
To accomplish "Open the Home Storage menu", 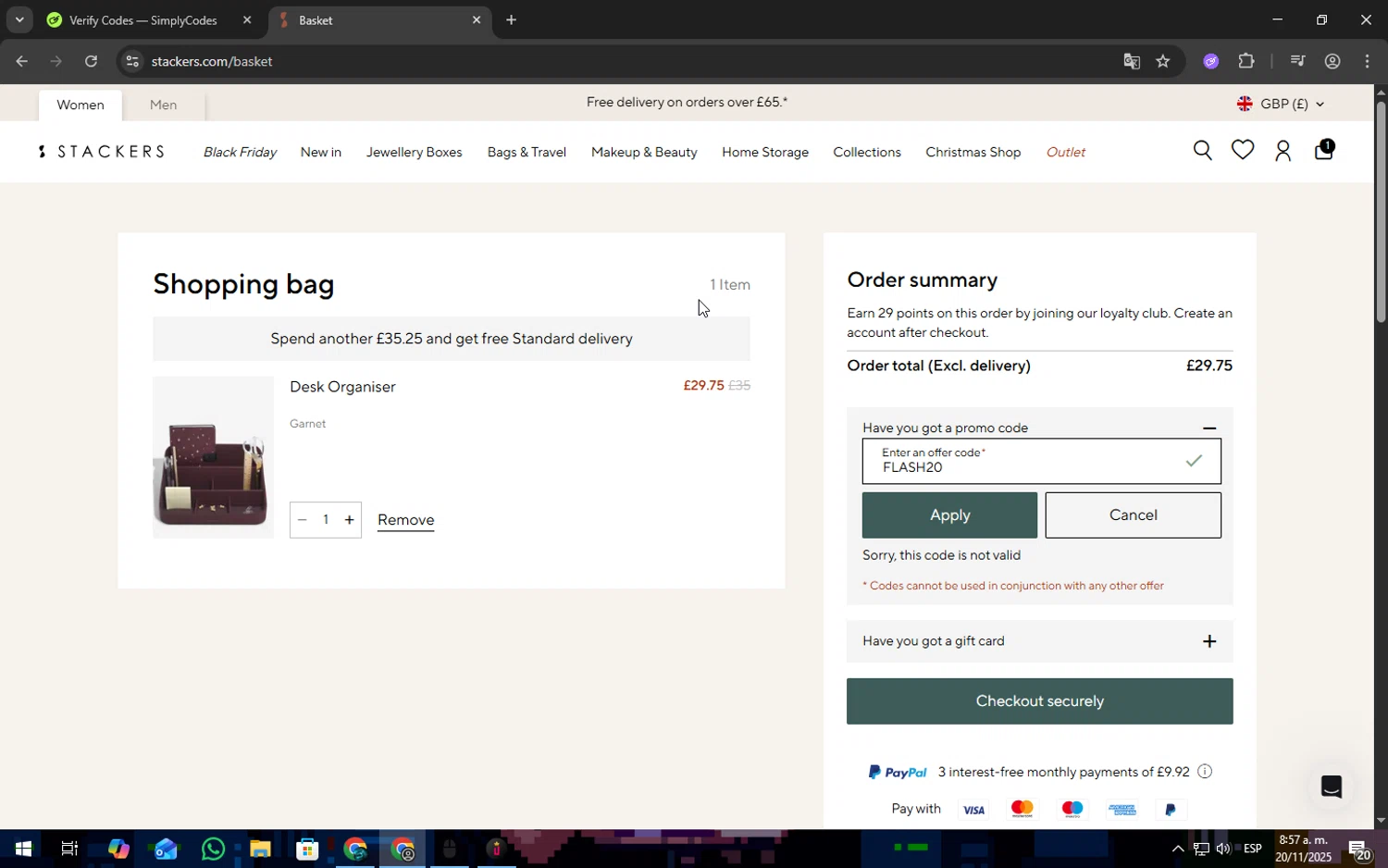I will pyautogui.click(x=765, y=152).
